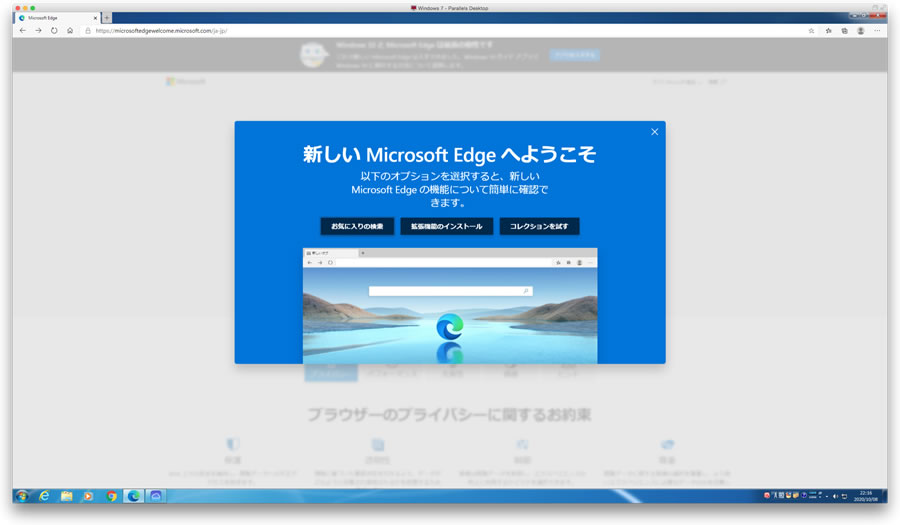
Task: Open the Favorites list icon
Action: click(x=828, y=31)
